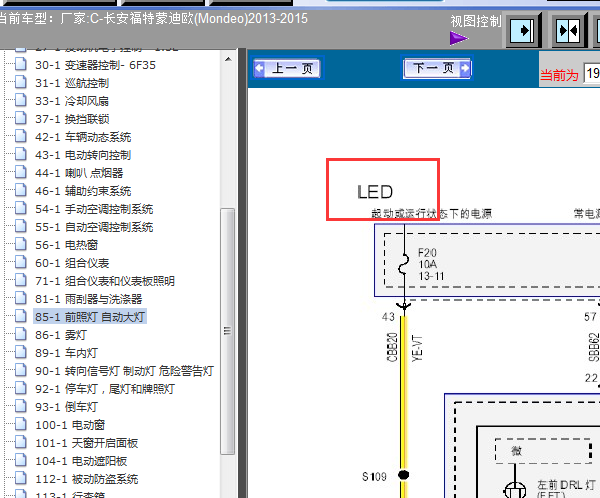600x498 pixels.
Task: Open 43-1 电动转向控制 diagram
Action: pyautogui.click(x=83, y=155)
